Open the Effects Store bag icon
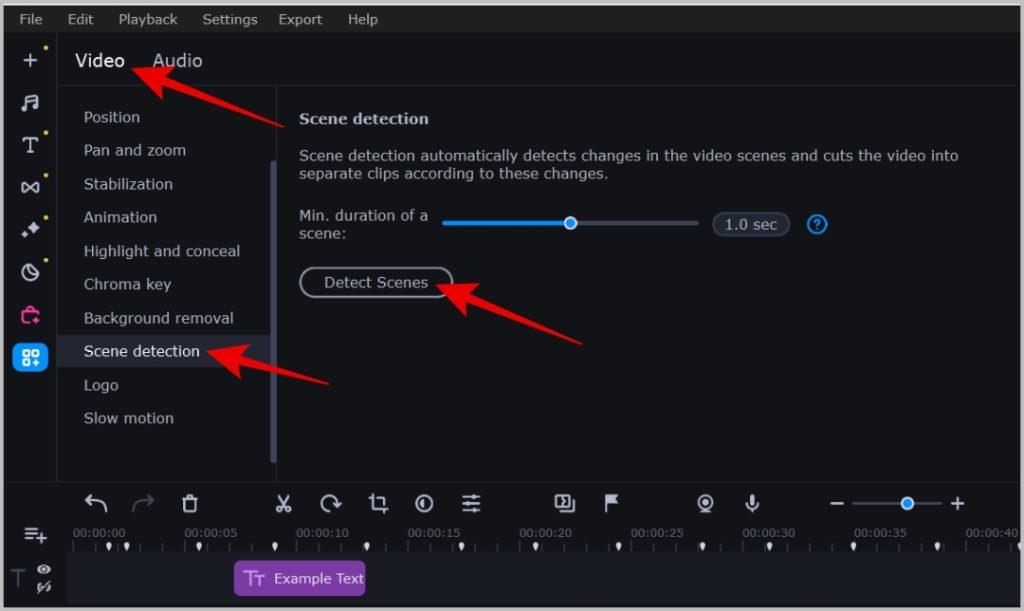The height and width of the screenshot is (611, 1024). tap(30, 315)
